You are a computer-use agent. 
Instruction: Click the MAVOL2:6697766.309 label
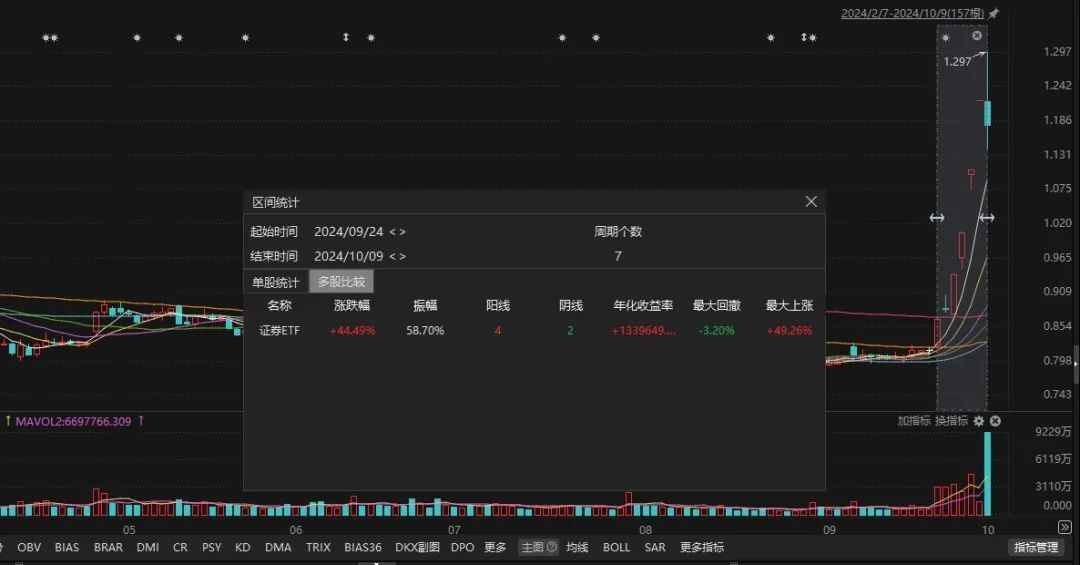coord(73,421)
